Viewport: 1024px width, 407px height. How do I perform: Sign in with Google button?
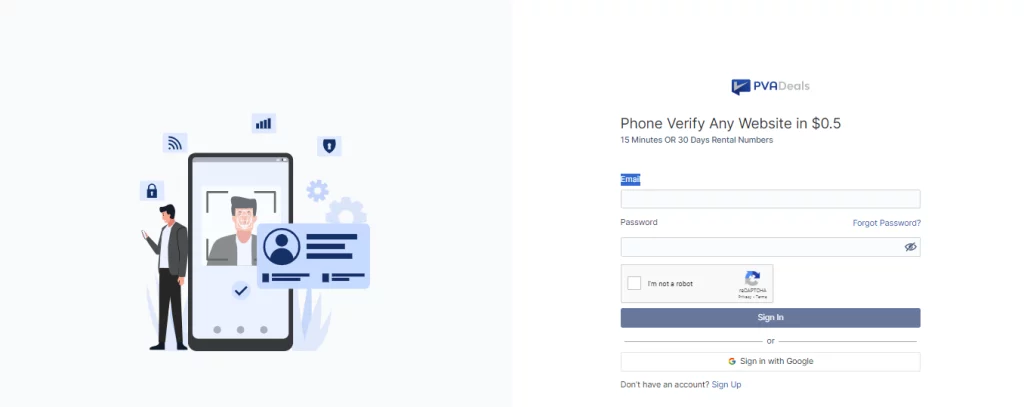point(770,361)
